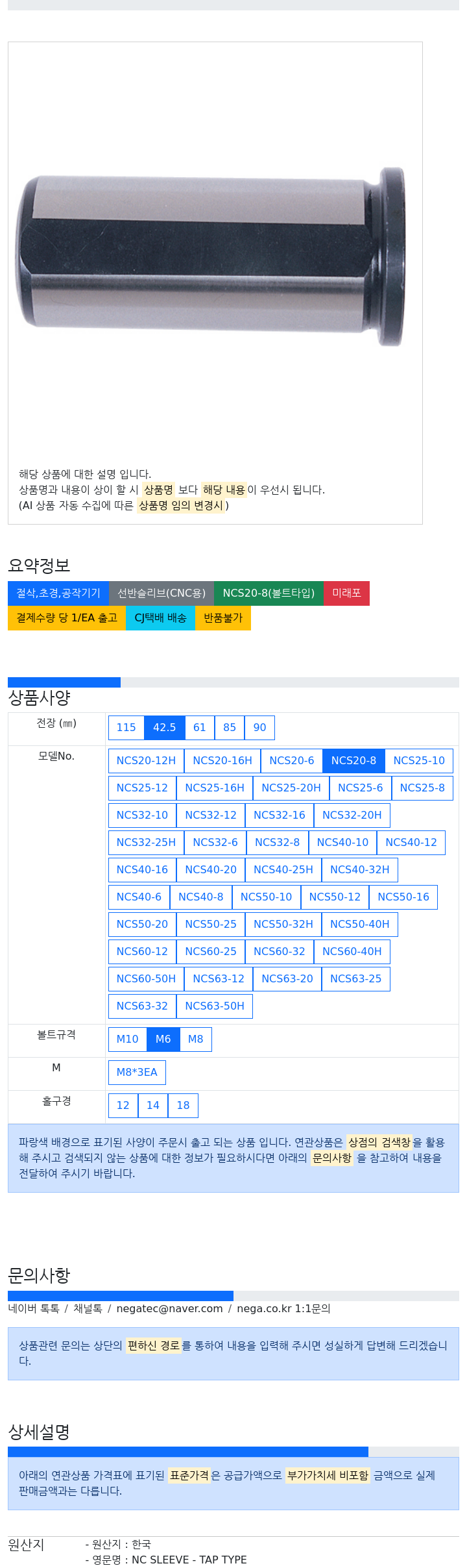Choose model NCS25-10
Viewport: 467px width, 1568px height.
tap(419, 761)
